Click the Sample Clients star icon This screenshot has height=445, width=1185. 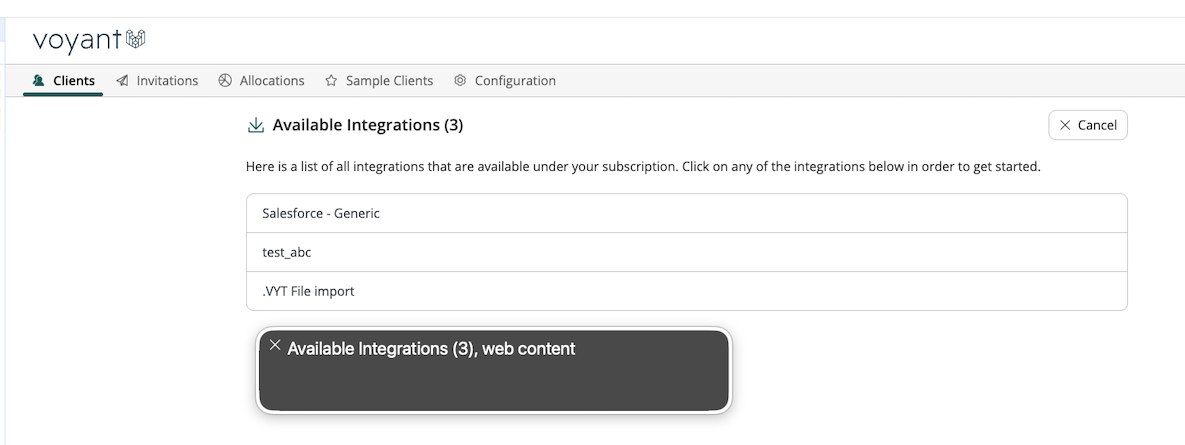coord(331,80)
